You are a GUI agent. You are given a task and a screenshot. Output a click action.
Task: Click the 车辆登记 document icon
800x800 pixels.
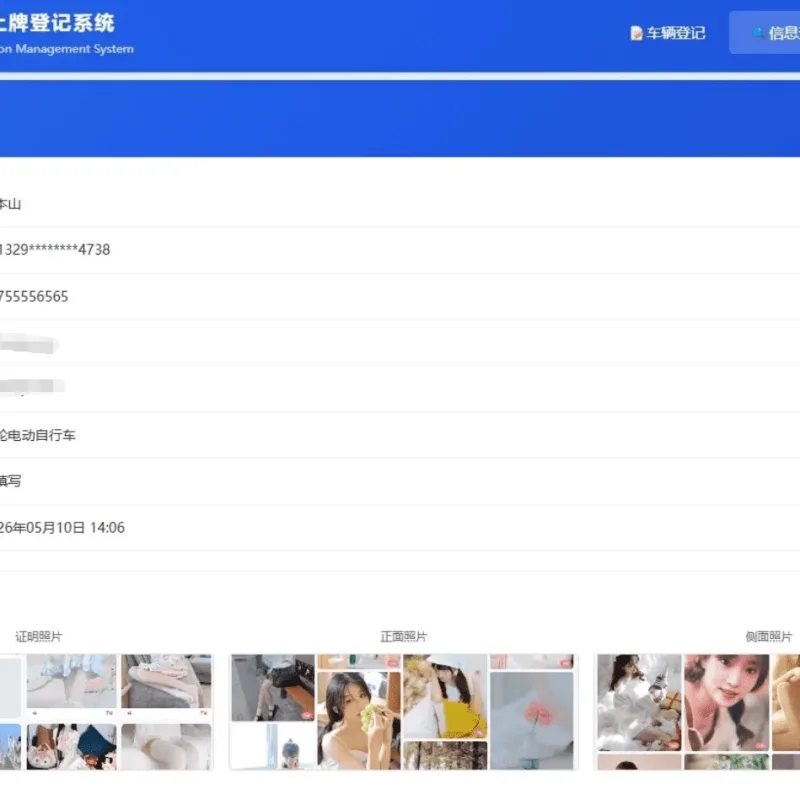[x=636, y=33]
